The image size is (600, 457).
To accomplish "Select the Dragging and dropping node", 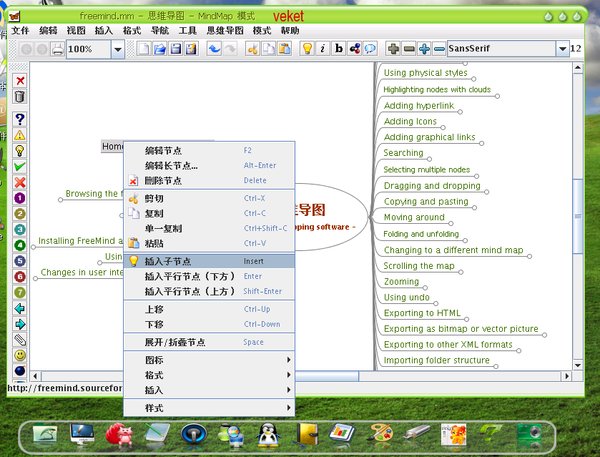I will pyautogui.click(x=432, y=186).
